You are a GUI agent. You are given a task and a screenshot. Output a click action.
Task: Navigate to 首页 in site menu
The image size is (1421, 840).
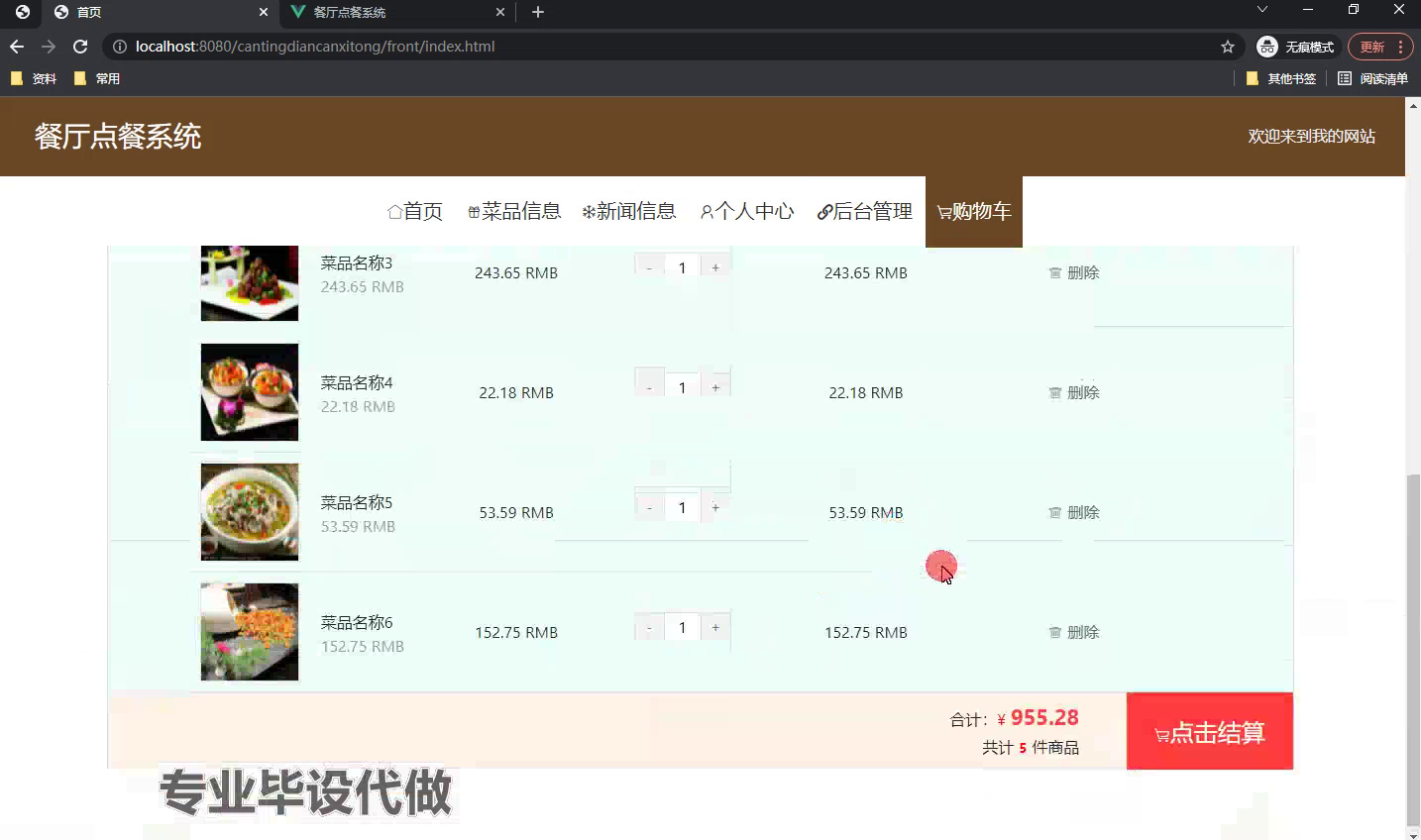(x=415, y=211)
